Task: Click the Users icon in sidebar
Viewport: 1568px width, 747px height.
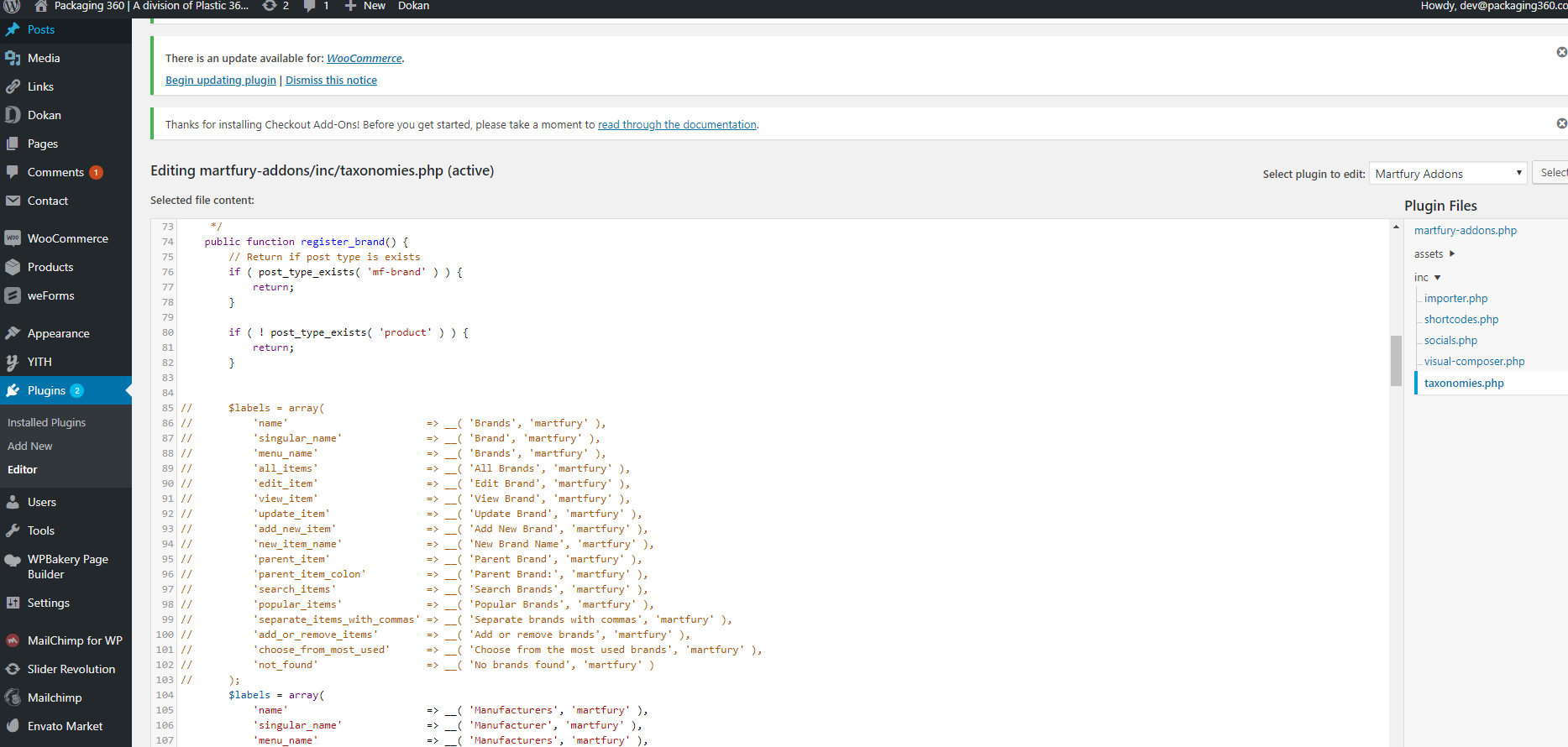Action: pyautogui.click(x=13, y=502)
